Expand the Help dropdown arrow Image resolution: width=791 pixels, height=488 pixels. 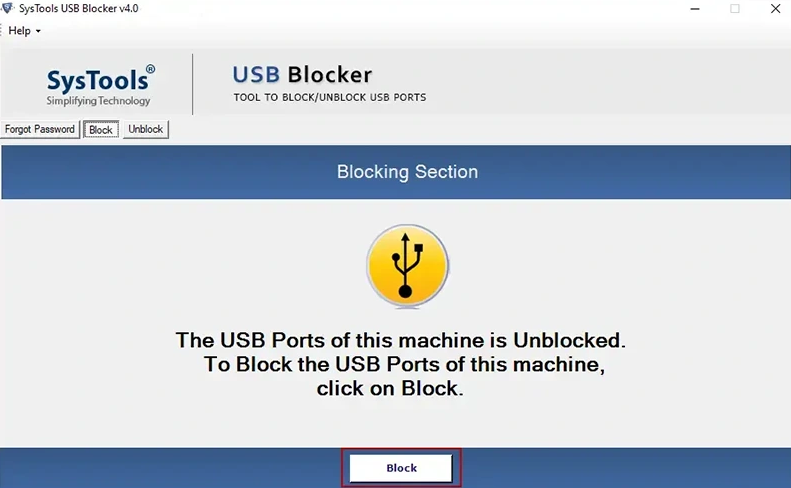click(38, 32)
